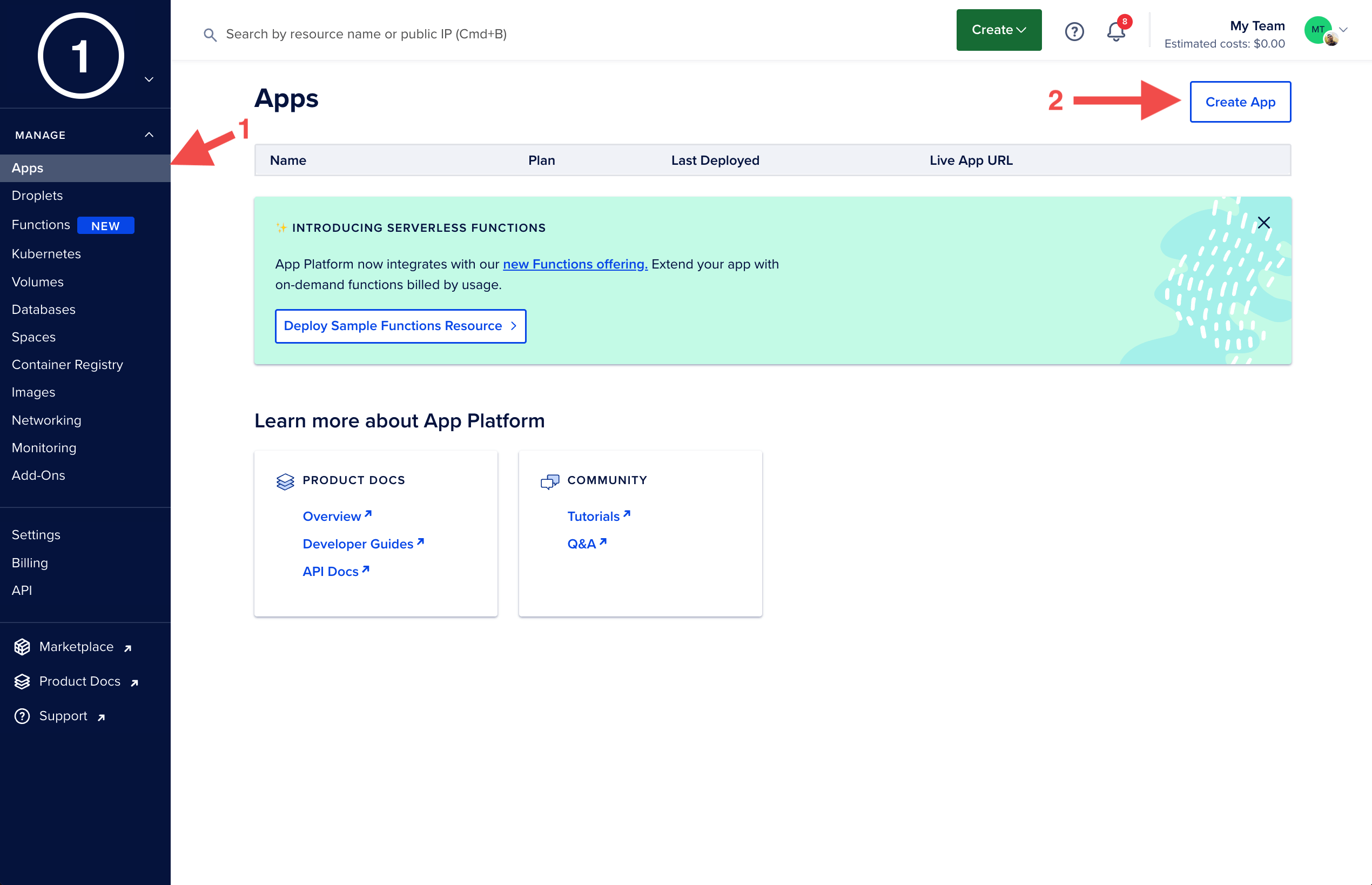1372x885 pixels.
Task: Expand the project switcher chevron below logo
Action: coord(149,79)
